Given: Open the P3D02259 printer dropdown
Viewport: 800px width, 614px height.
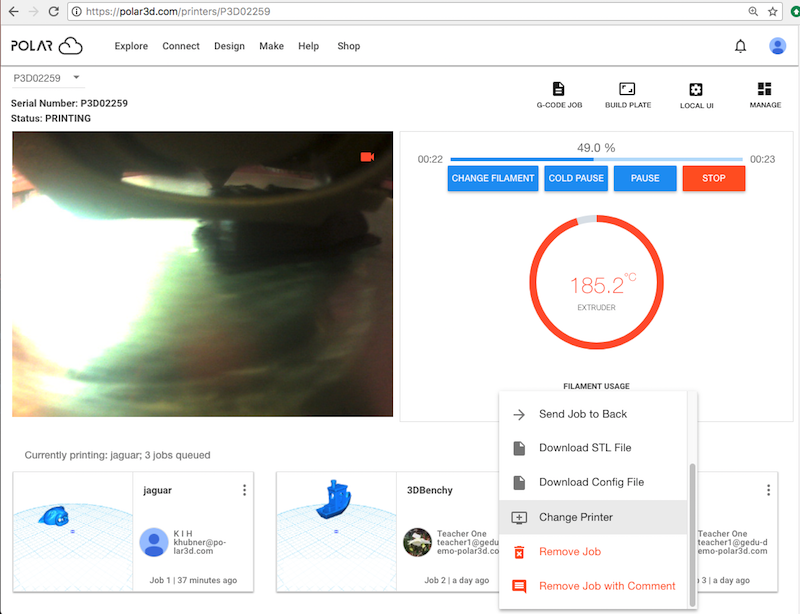Looking at the screenshot, I should coord(46,78).
